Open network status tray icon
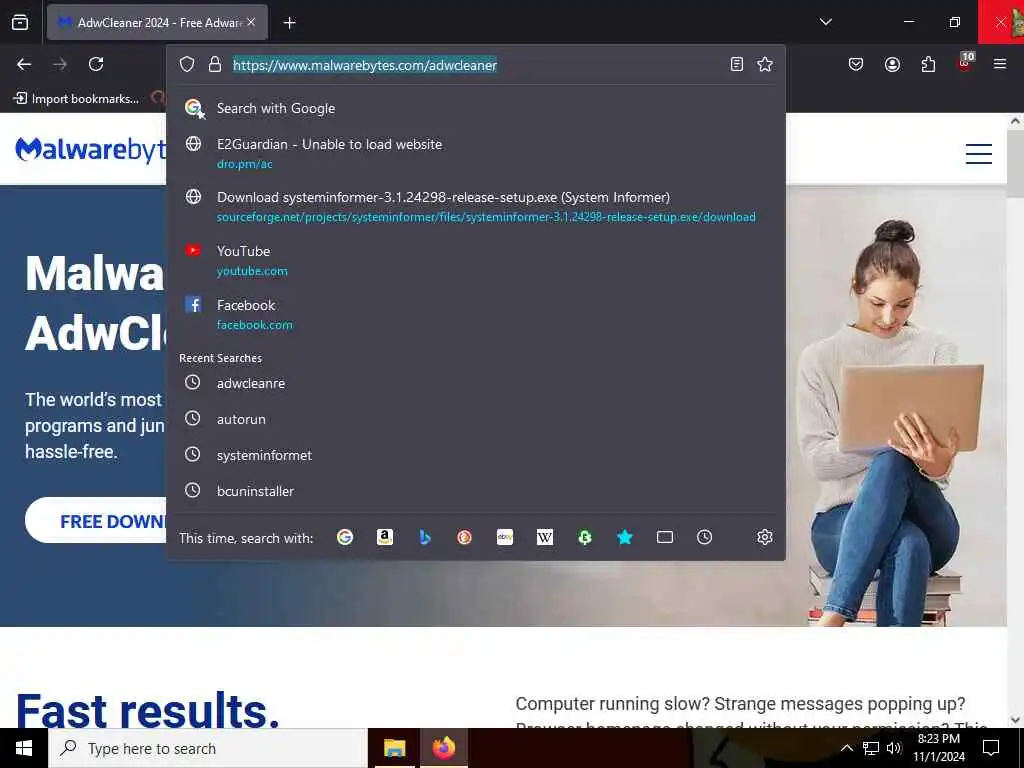This screenshot has height=768, width=1024. point(871,748)
